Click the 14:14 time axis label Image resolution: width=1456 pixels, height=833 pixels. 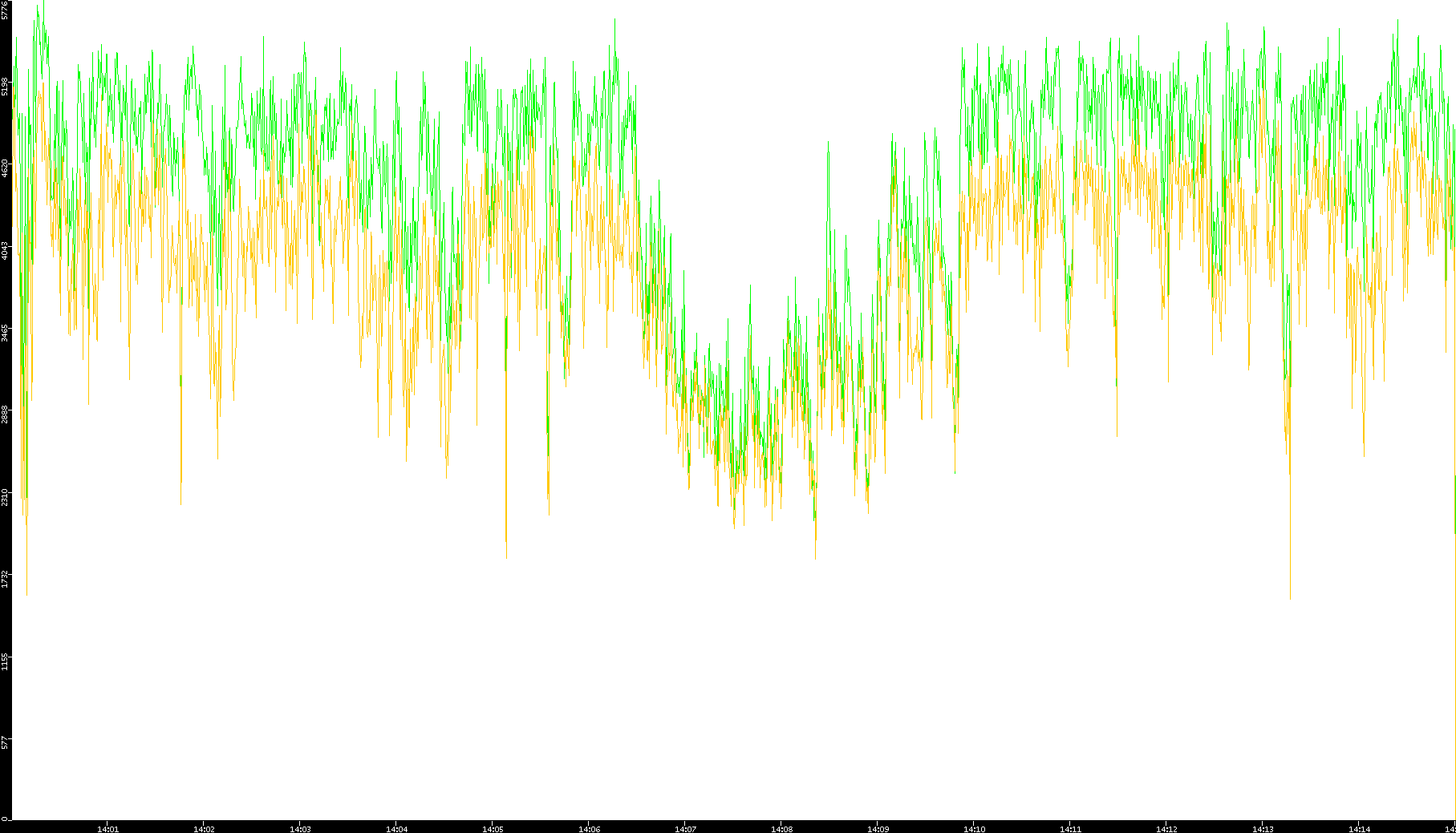point(1359,829)
